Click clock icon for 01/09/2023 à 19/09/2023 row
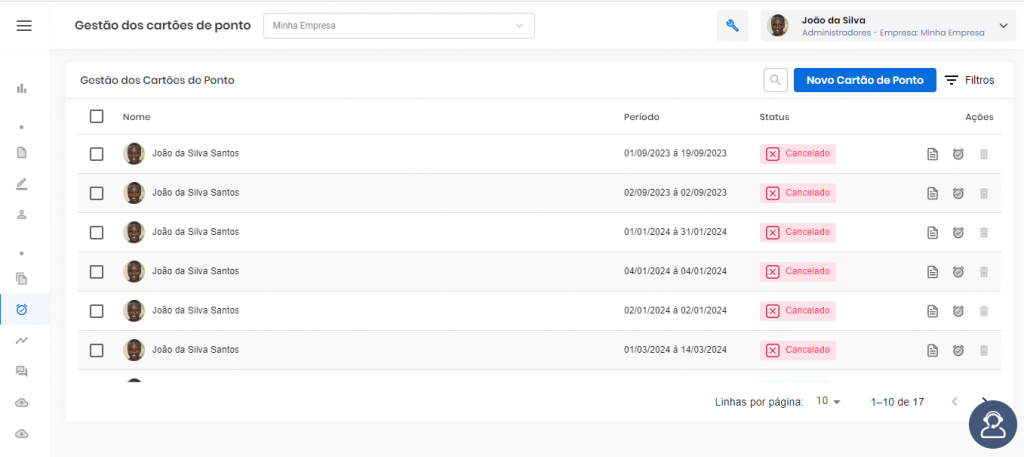 point(958,154)
